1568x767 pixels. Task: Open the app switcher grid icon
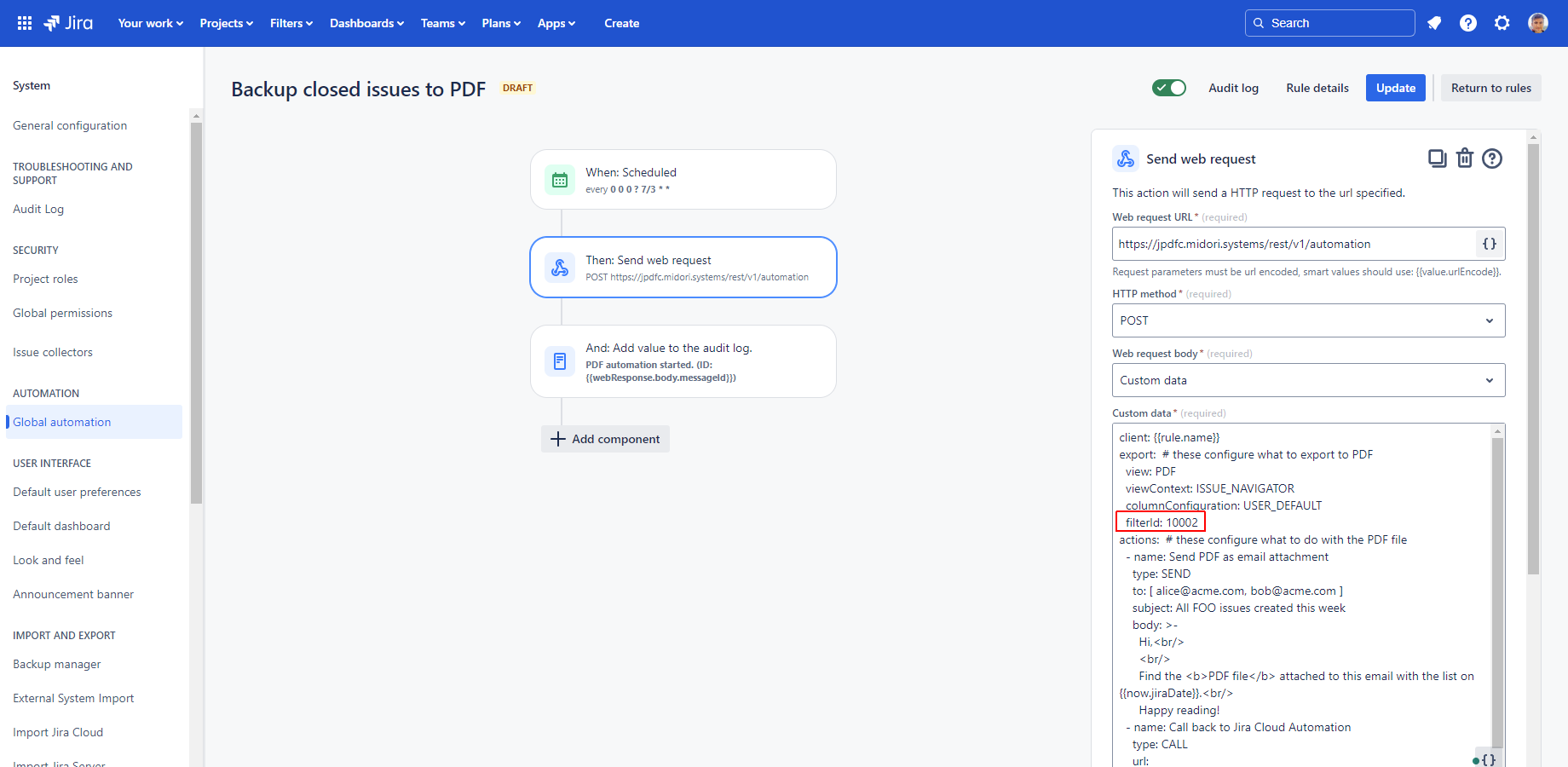25,23
